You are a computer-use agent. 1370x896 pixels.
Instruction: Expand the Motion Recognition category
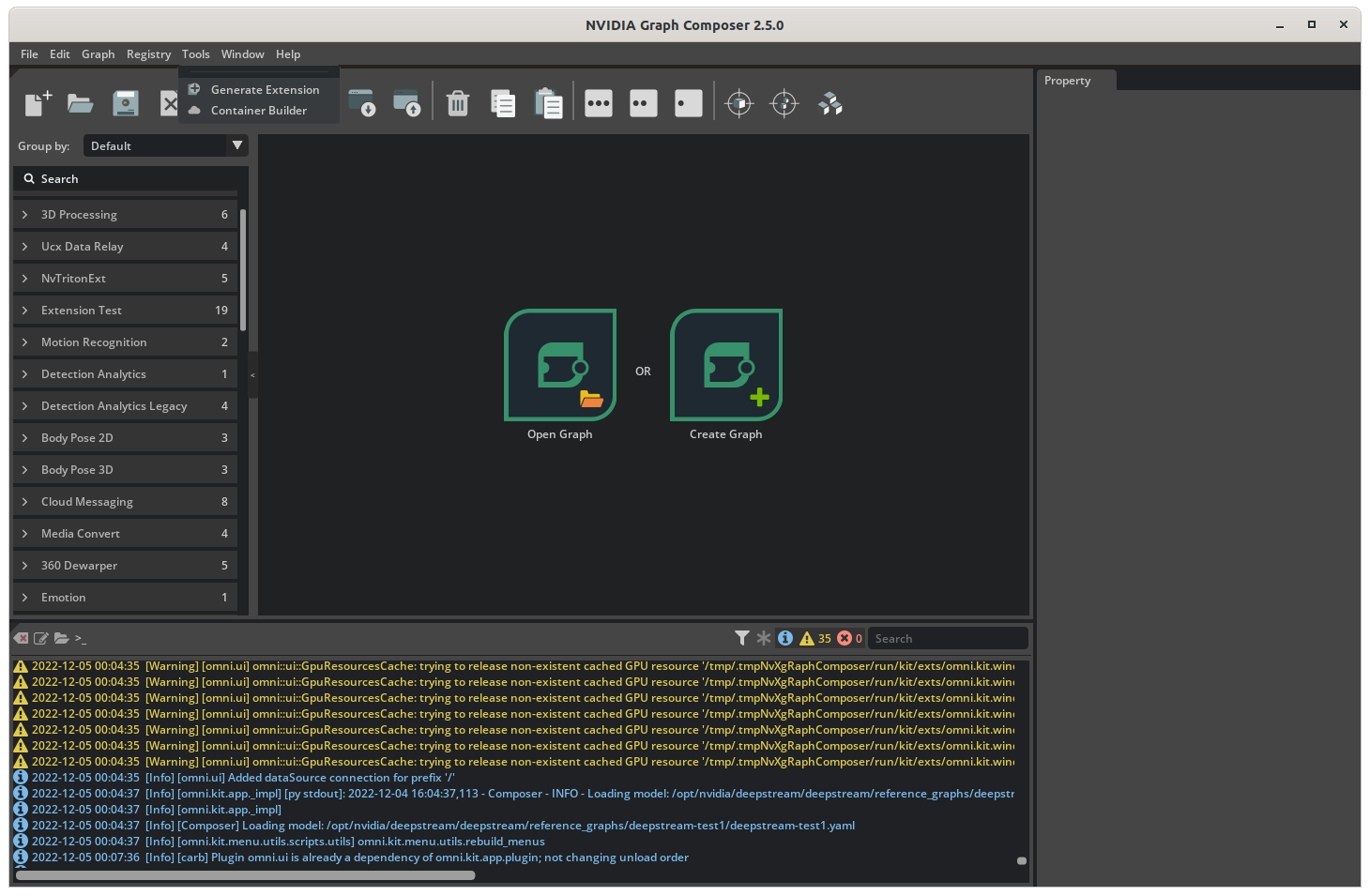coord(126,342)
